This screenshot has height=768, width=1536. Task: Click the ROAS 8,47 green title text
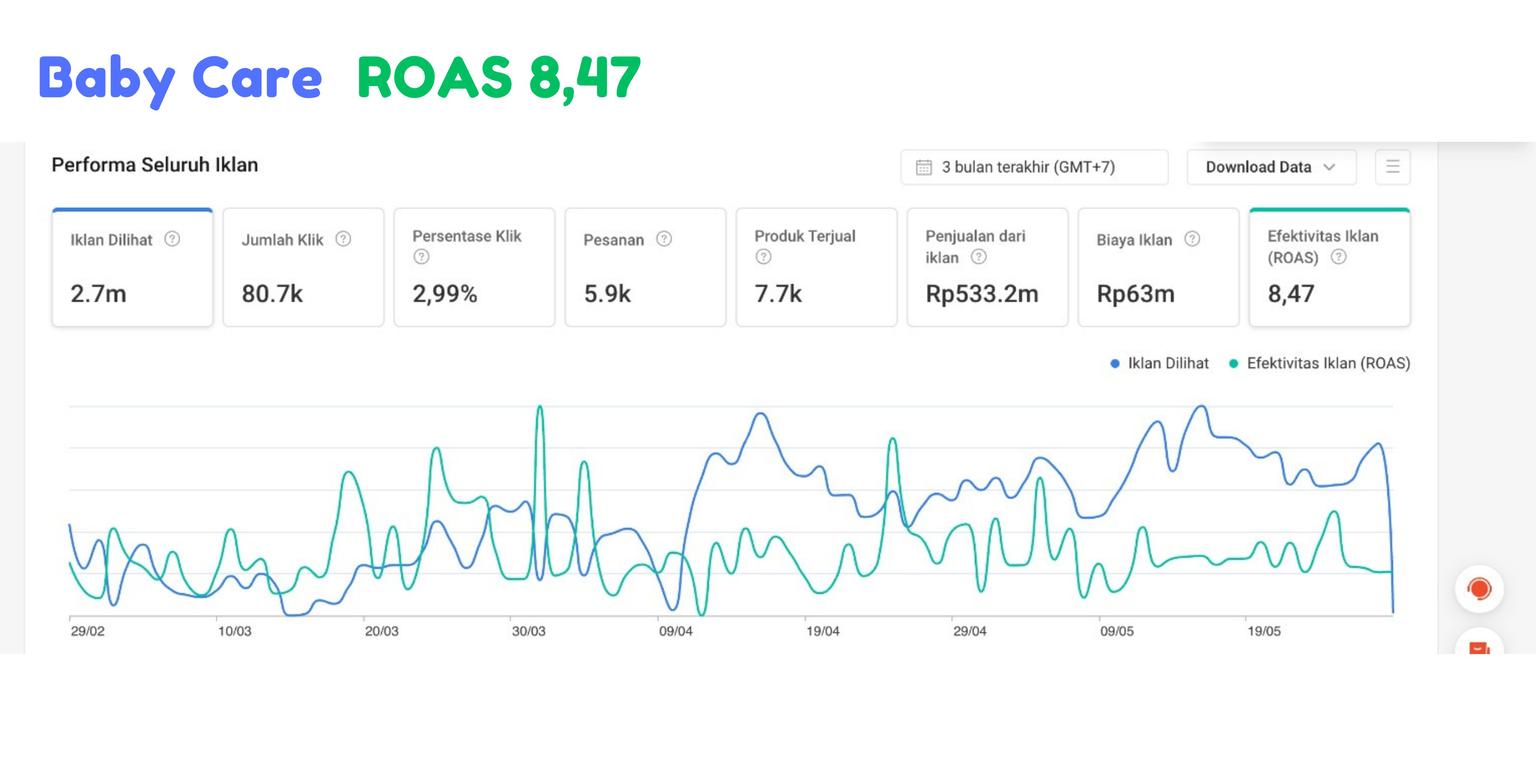(499, 79)
